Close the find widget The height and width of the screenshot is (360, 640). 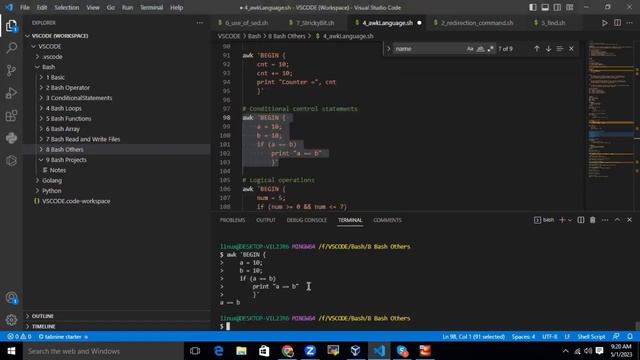[x=571, y=49]
